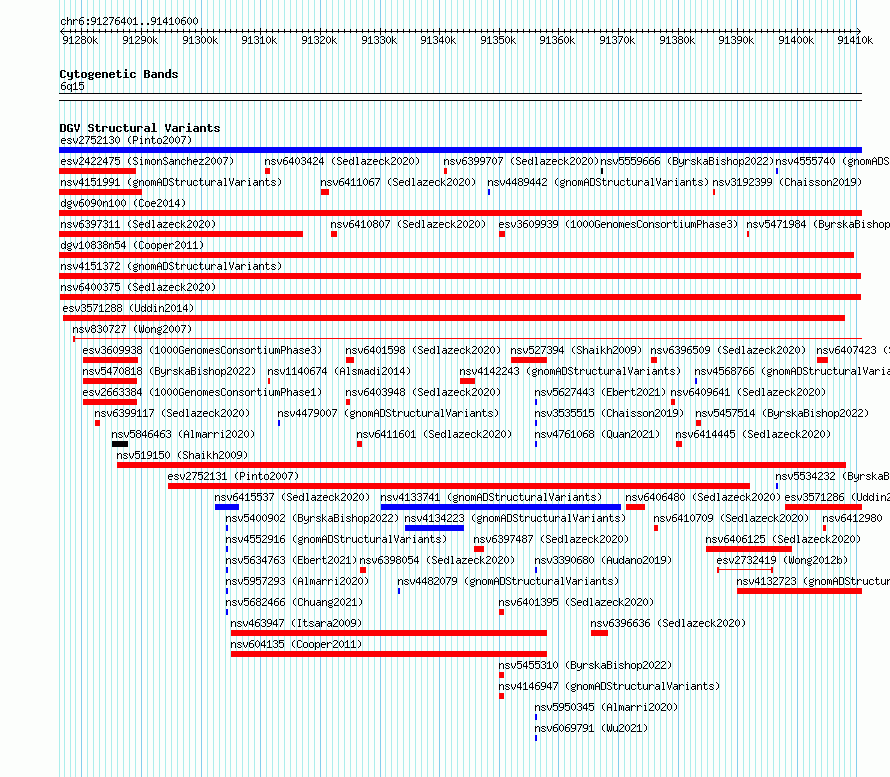Screen dimensions: 890x777
Task: Click the nsv830727 (Wong2007) label
Action: coord(132,329)
